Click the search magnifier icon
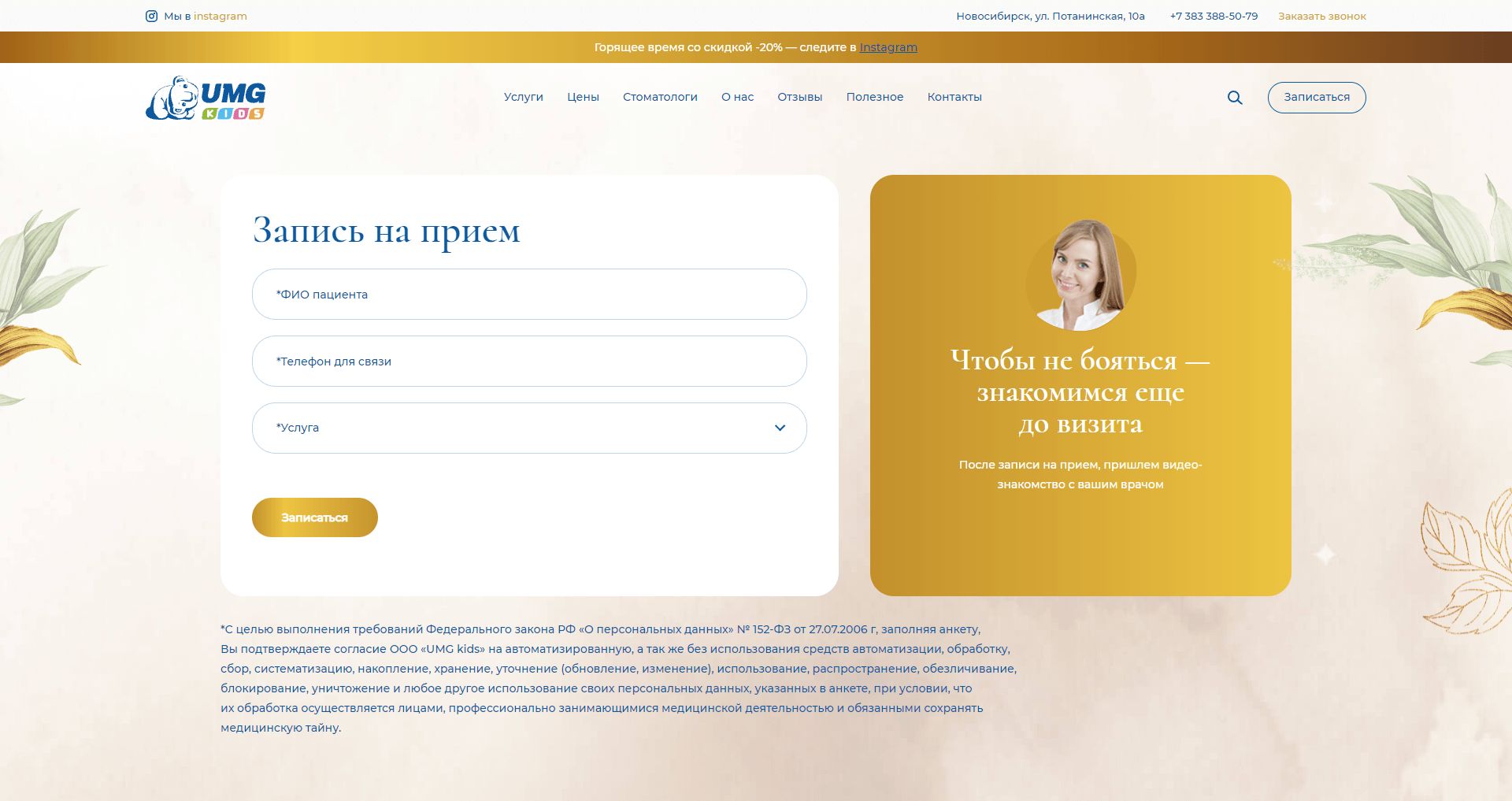1512x801 pixels. [x=1235, y=98]
